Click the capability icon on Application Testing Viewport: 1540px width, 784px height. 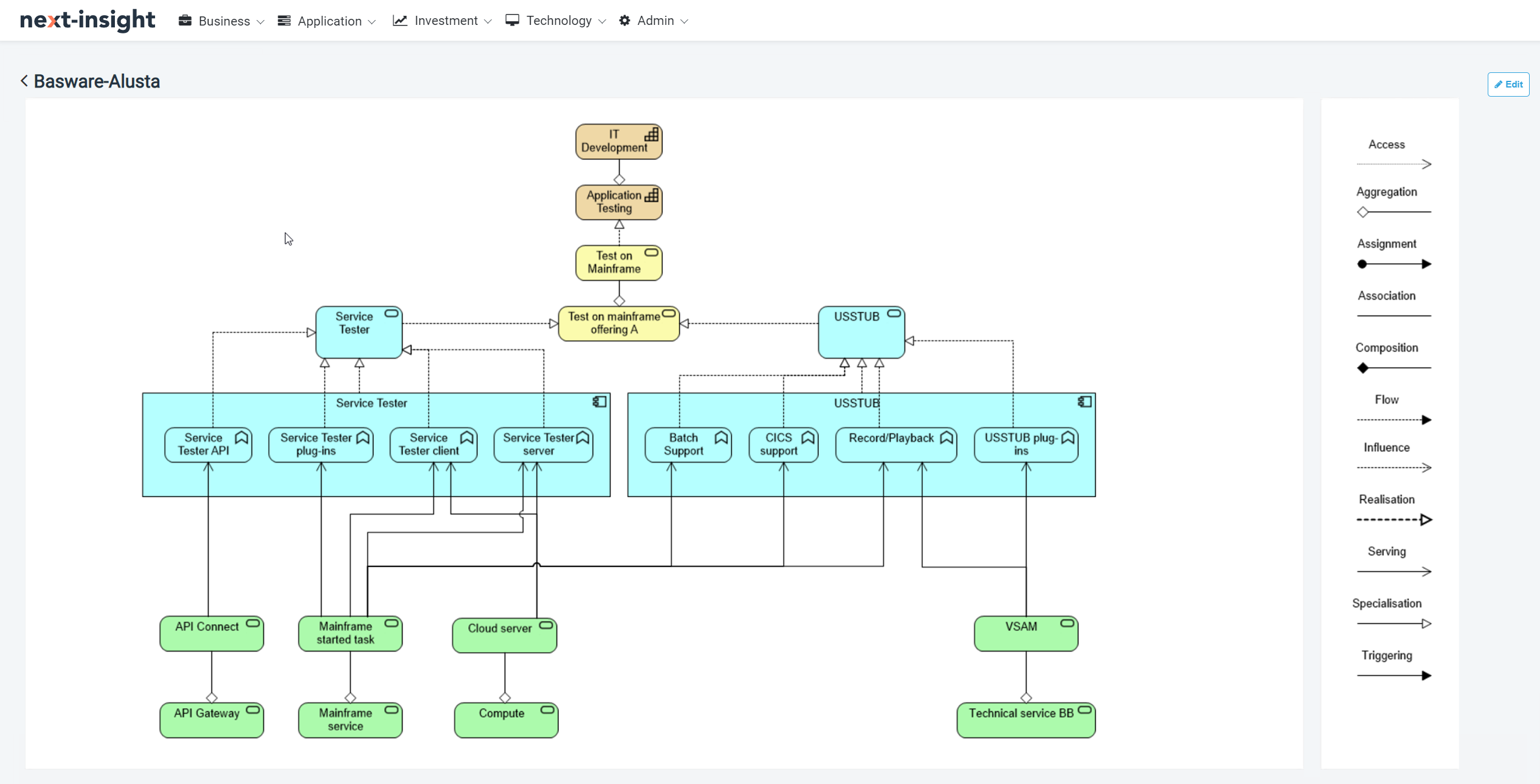(651, 195)
